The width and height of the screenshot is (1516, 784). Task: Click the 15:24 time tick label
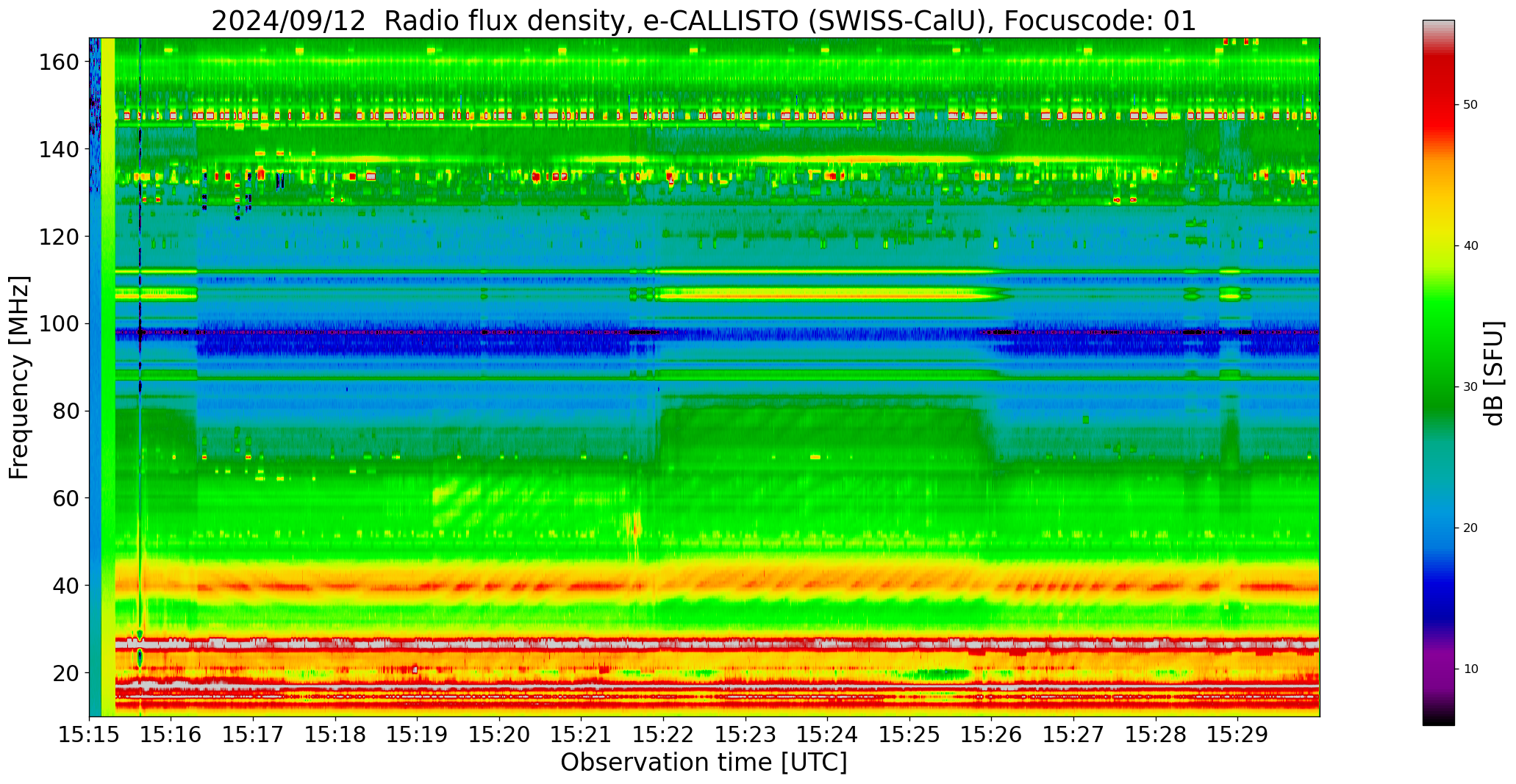[x=827, y=733]
